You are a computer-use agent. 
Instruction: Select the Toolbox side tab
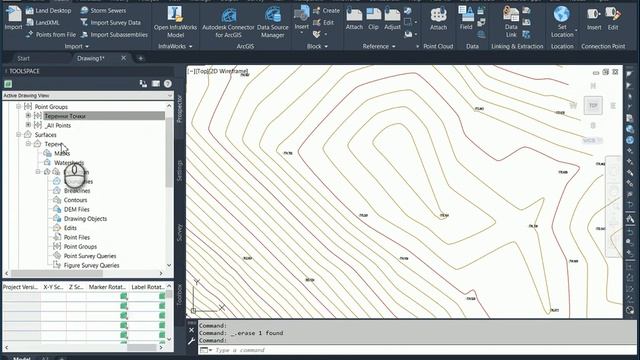point(179,296)
